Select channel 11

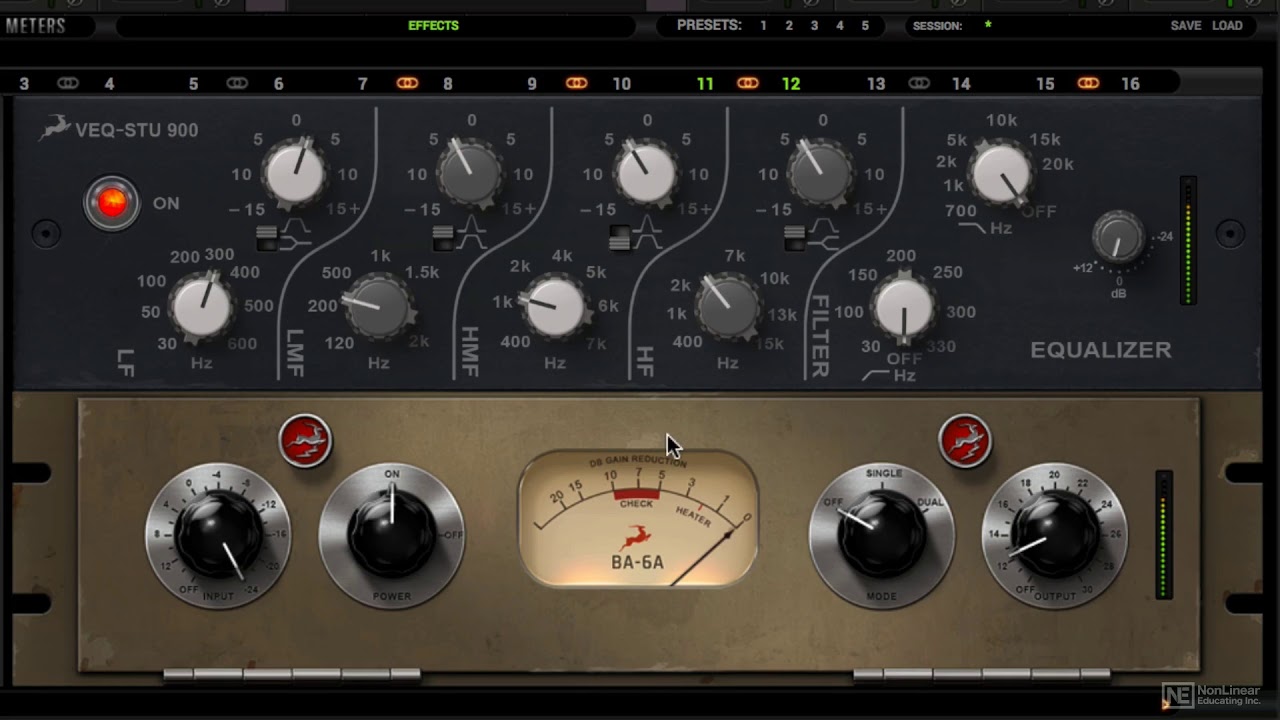(706, 84)
